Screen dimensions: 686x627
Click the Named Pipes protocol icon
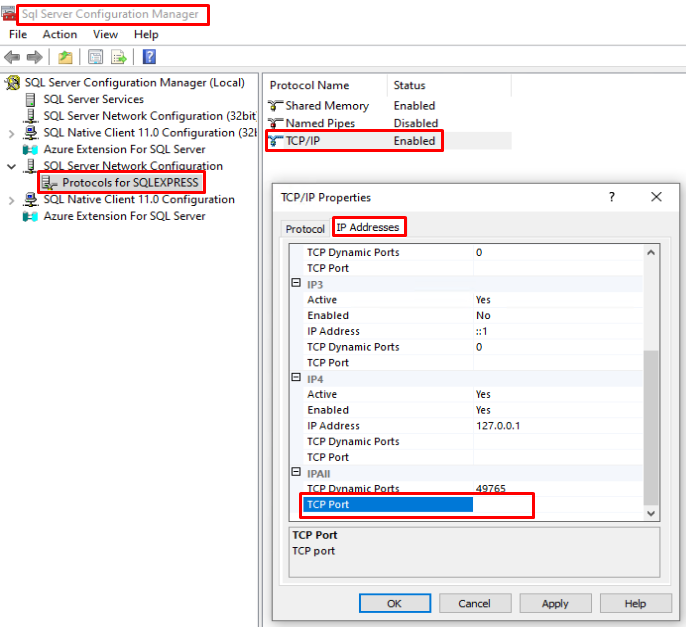coord(275,123)
